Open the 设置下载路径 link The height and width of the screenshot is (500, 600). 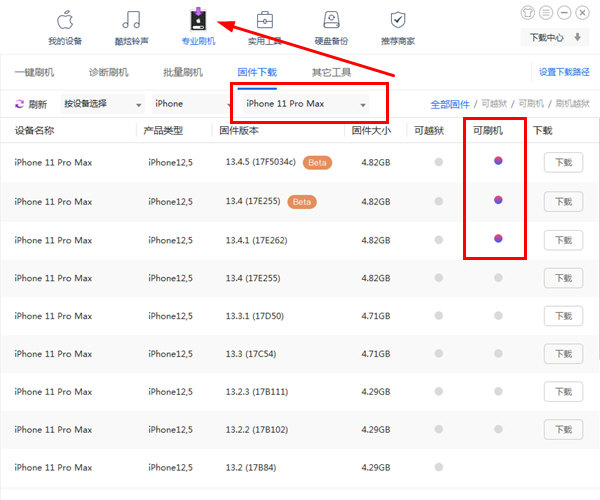pos(564,73)
